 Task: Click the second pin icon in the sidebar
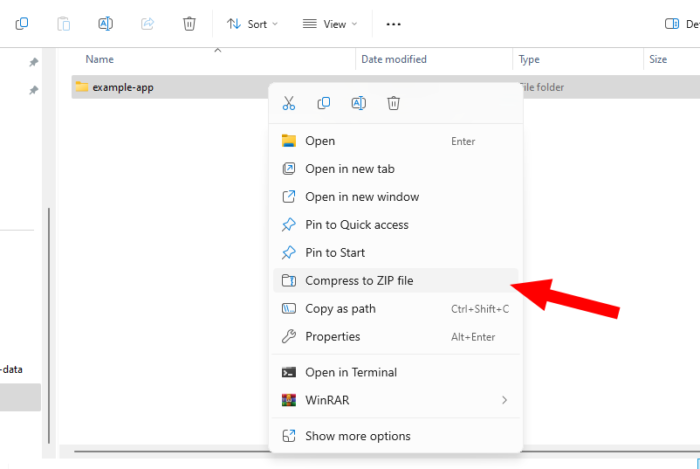click(x=33, y=91)
